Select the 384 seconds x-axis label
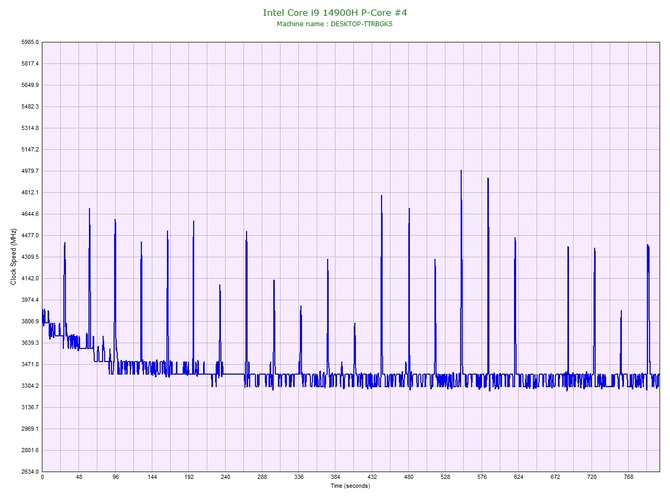The height and width of the screenshot is (503, 670). (335, 477)
